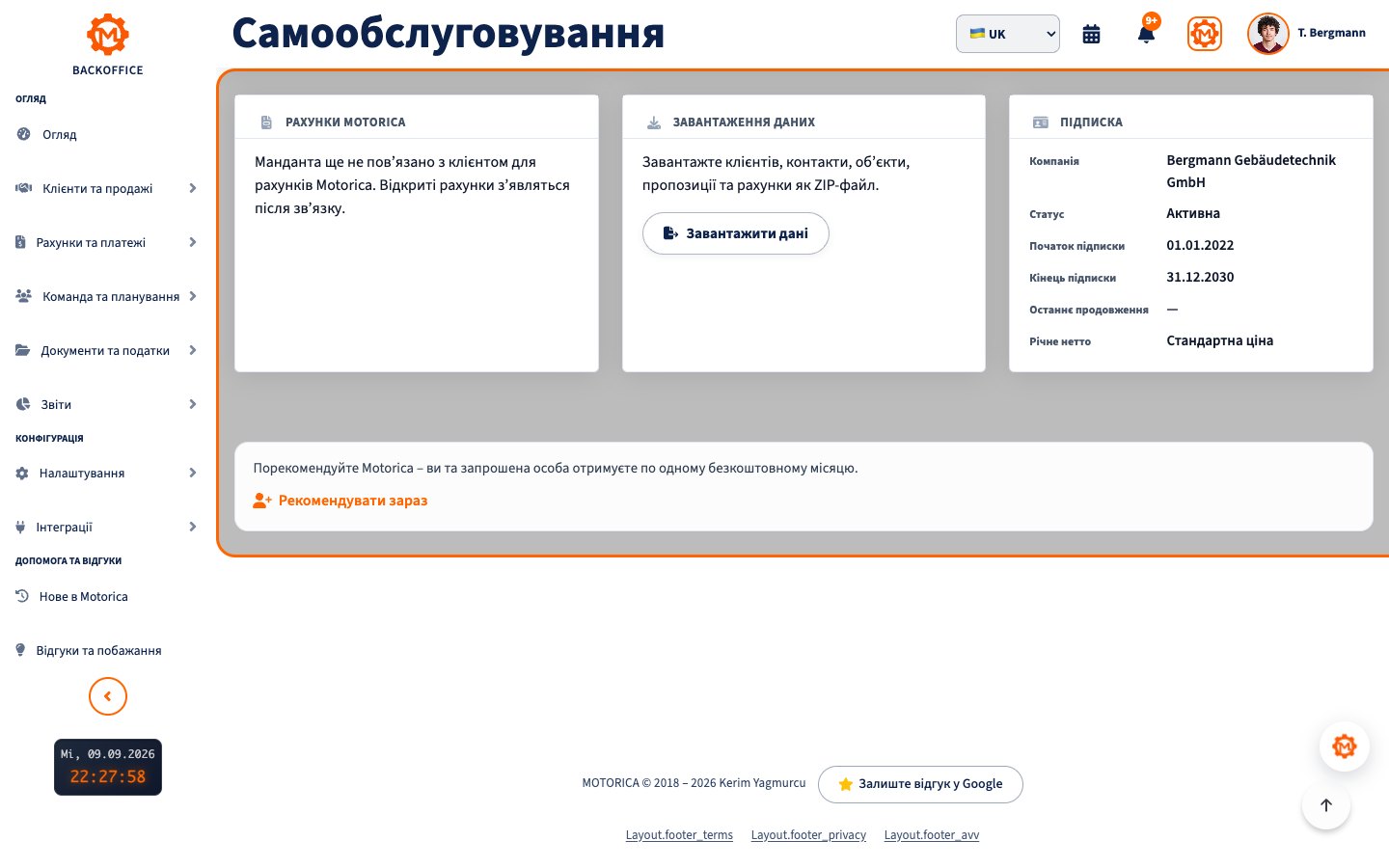Click the MOTORICA © 2018 – 2026 copyright text
The height and width of the screenshot is (868, 1389).
[x=694, y=783]
